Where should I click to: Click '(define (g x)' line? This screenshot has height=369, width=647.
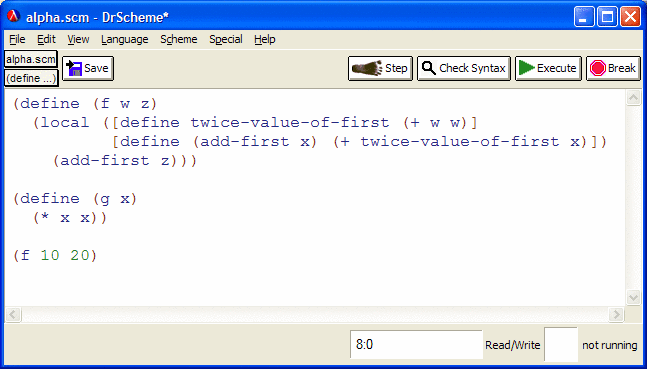(x=75, y=199)
